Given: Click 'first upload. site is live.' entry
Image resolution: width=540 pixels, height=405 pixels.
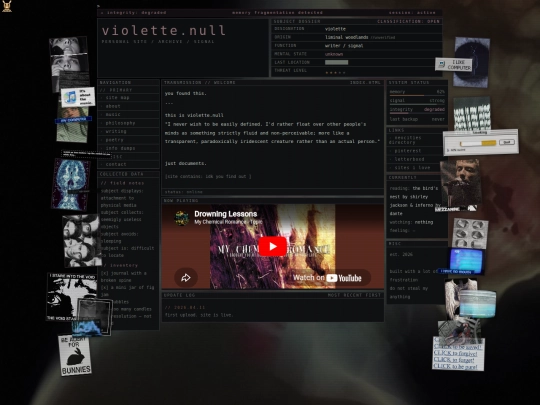Looking at the screenshot, I should (199, 315).
